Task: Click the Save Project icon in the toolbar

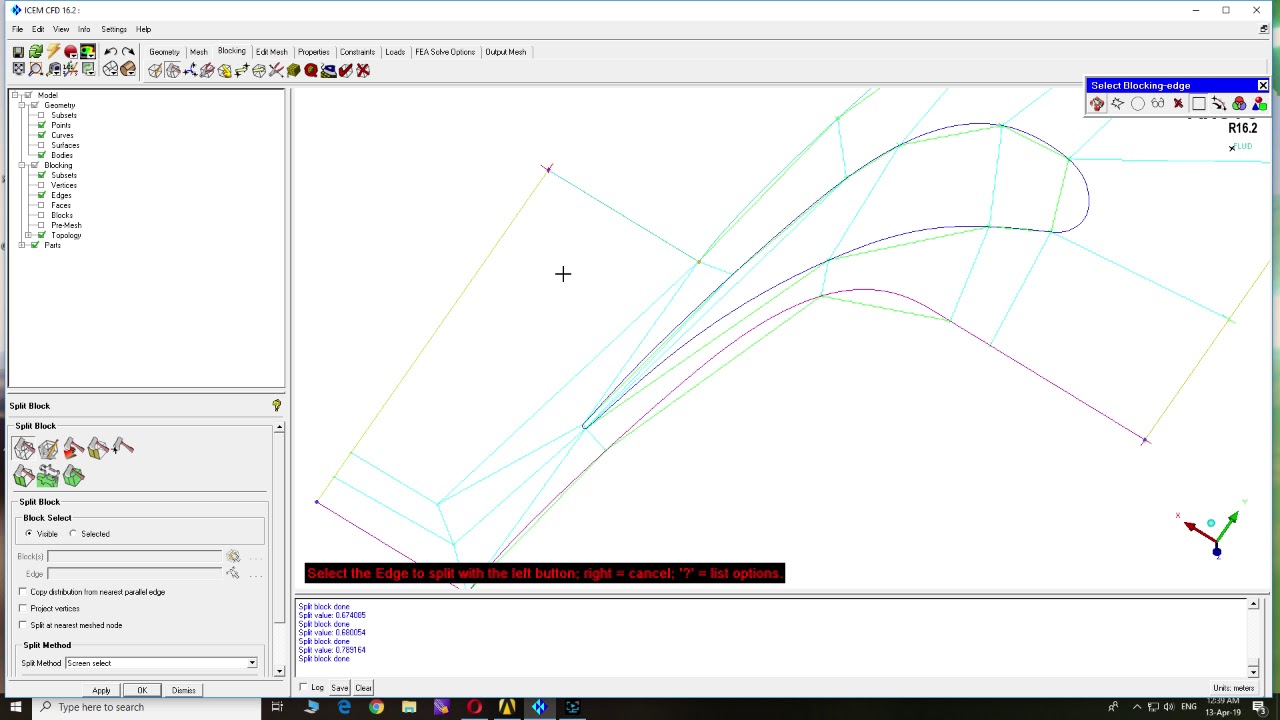Action: pyautogui.click(x=19, y=52)
